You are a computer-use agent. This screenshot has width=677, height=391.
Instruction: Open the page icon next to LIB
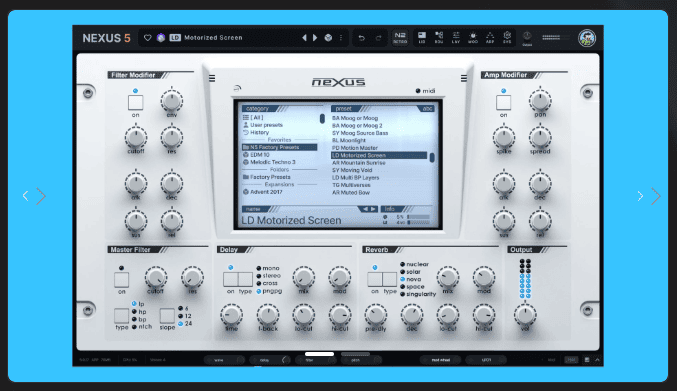point(439,38)
